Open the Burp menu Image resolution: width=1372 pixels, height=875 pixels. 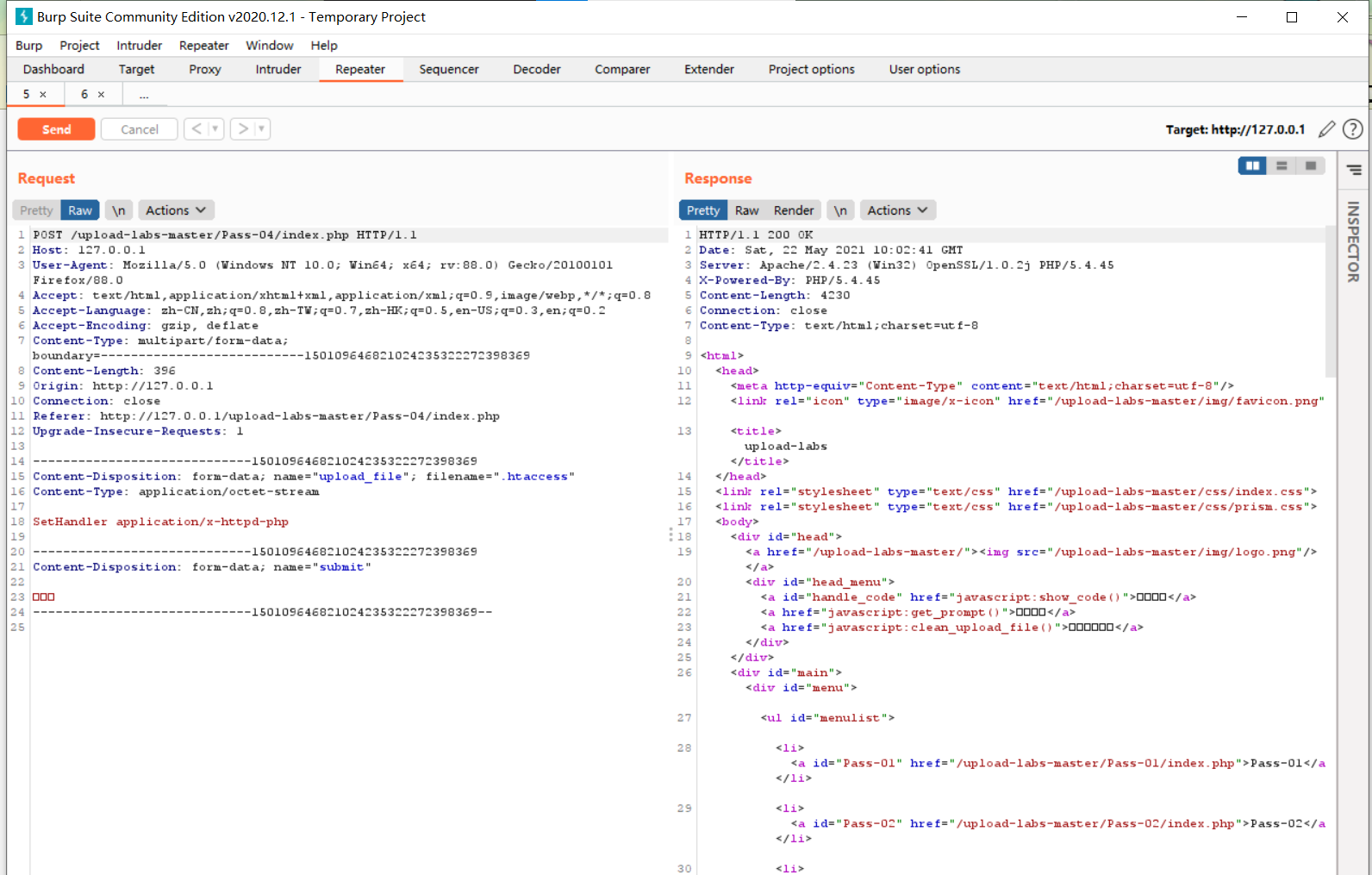[29, 46]
